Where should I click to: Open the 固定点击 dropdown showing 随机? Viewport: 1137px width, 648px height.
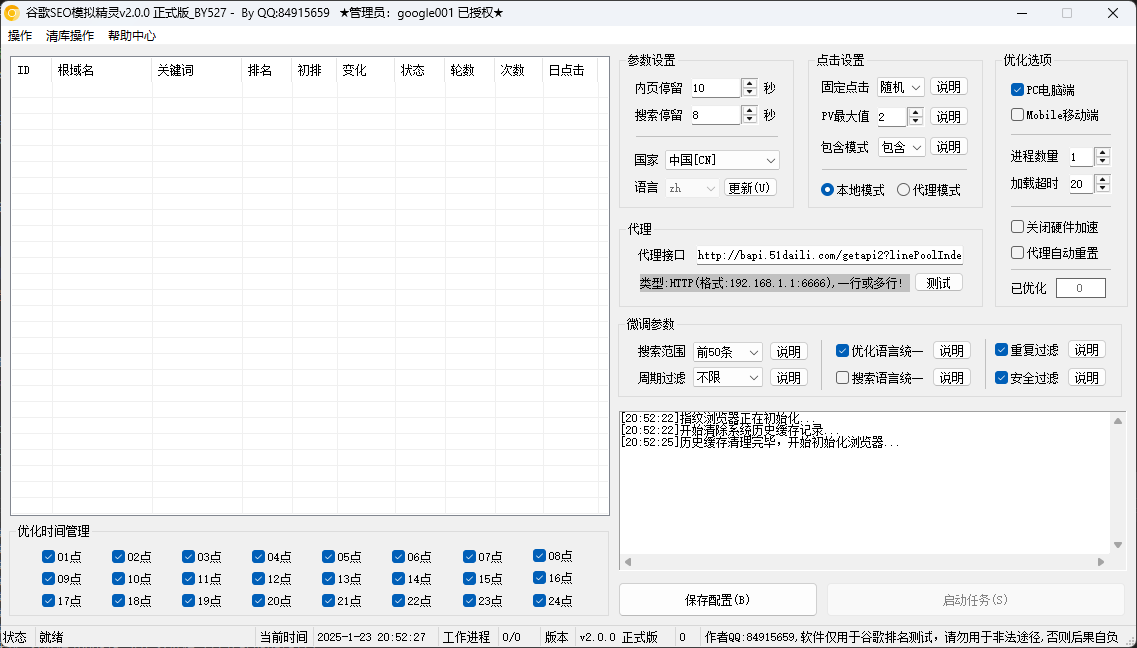point(899,87)
